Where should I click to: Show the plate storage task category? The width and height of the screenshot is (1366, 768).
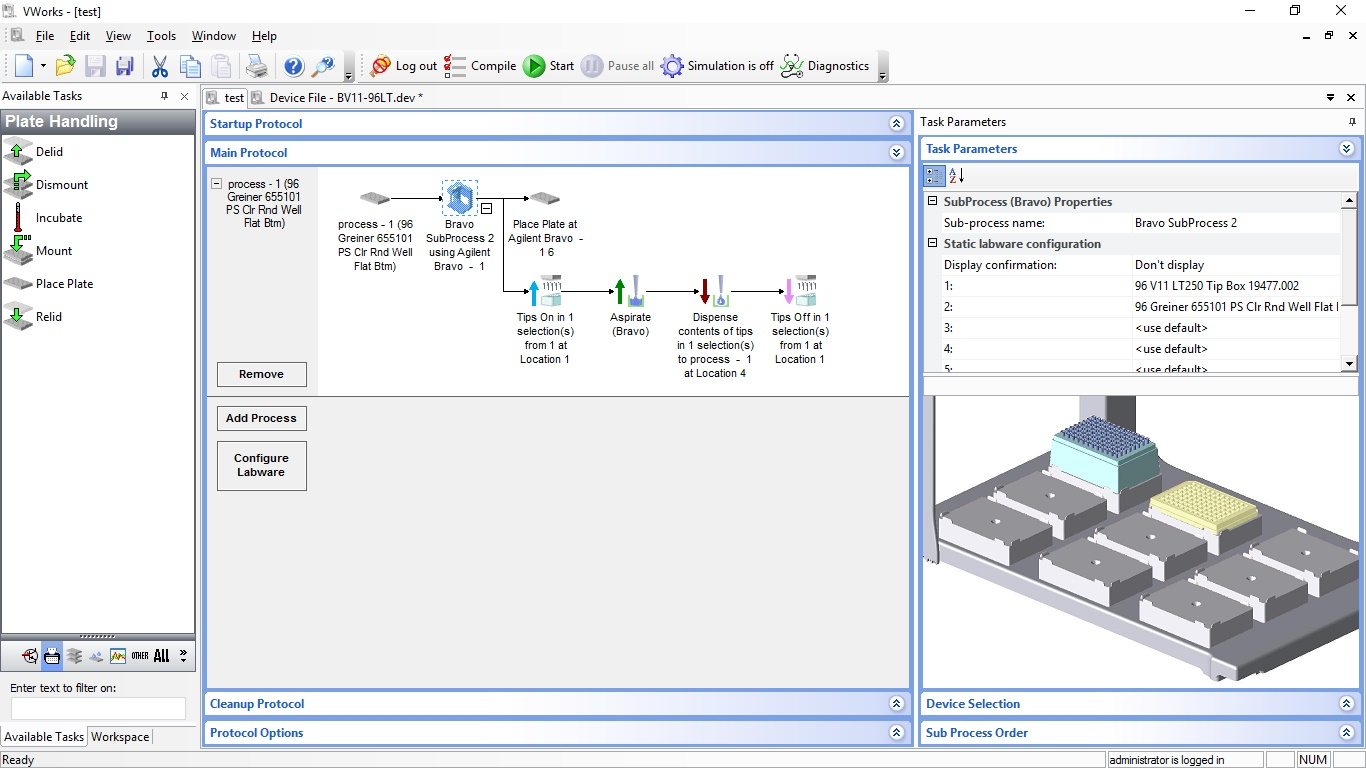(74, 656)
